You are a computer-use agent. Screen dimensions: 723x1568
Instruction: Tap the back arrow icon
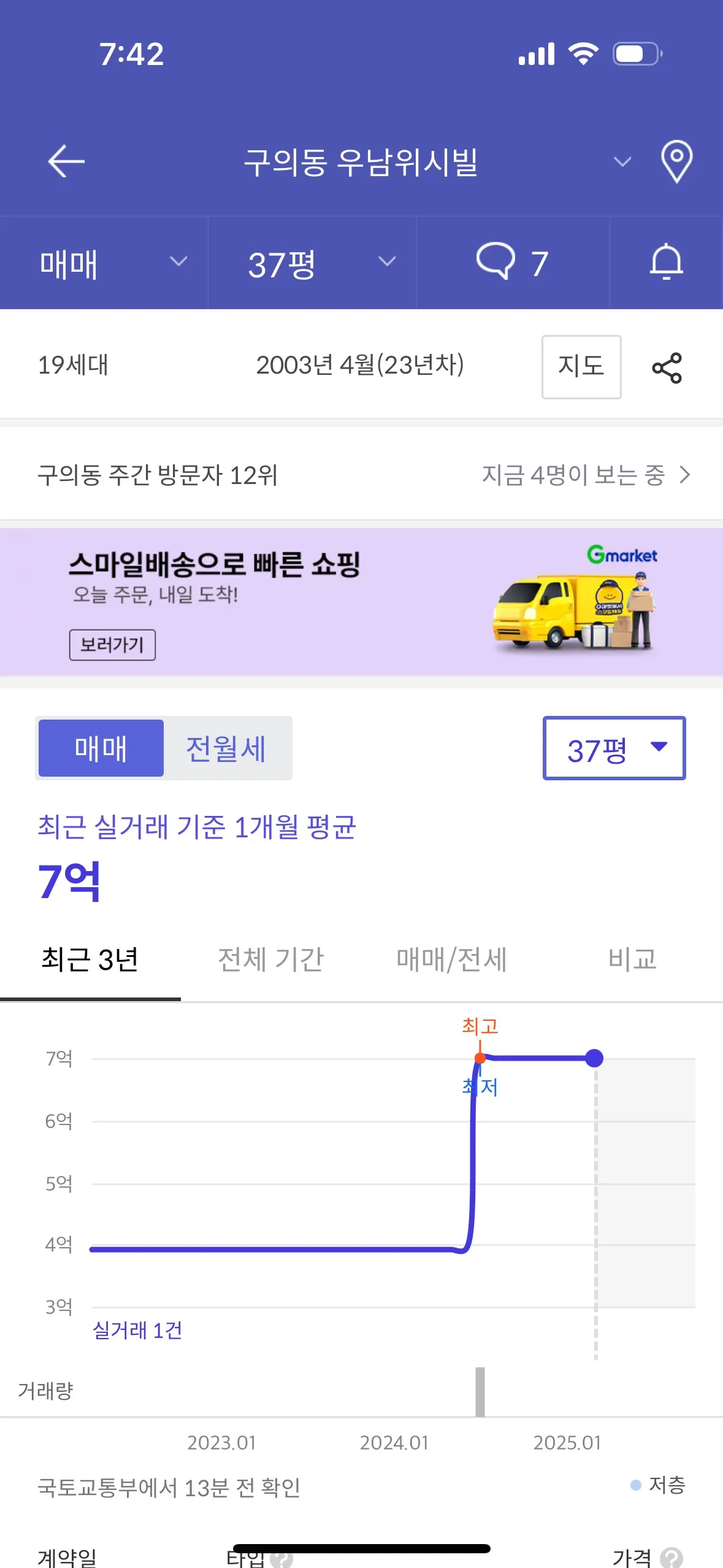pos(66,161)
